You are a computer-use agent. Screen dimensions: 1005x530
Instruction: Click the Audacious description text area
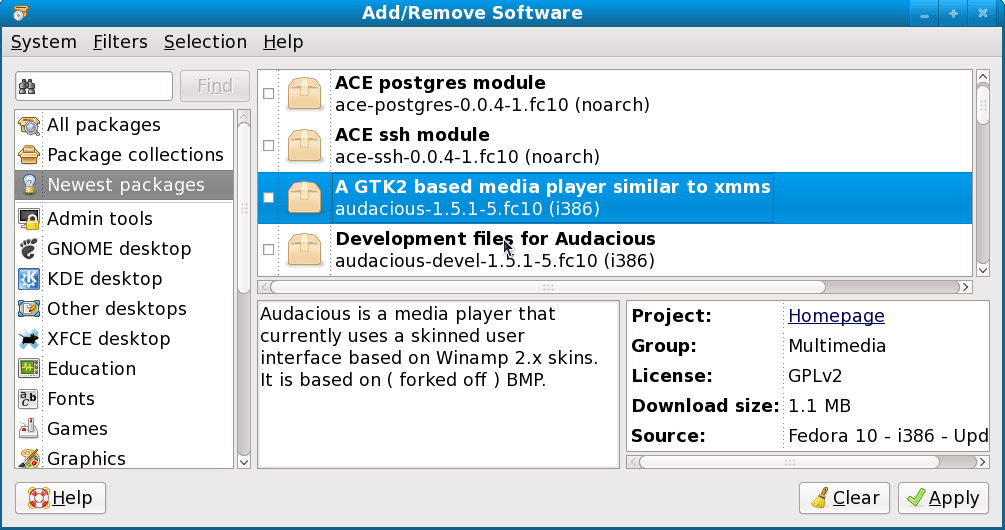click(x=438, y=385)
